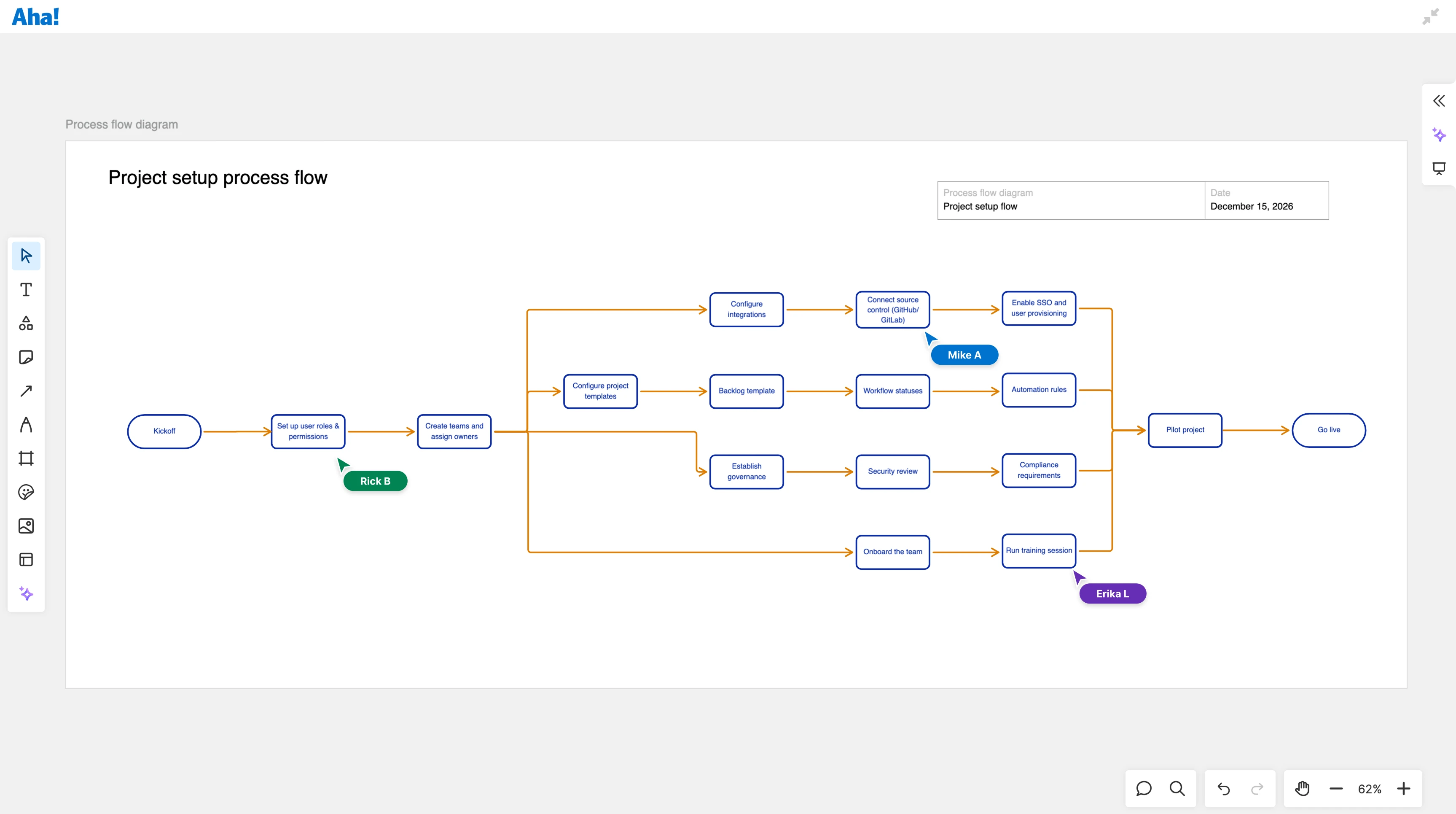Open the stickers and emoji tool
This screenshot has width=1456, height=814.
(26, 492)
